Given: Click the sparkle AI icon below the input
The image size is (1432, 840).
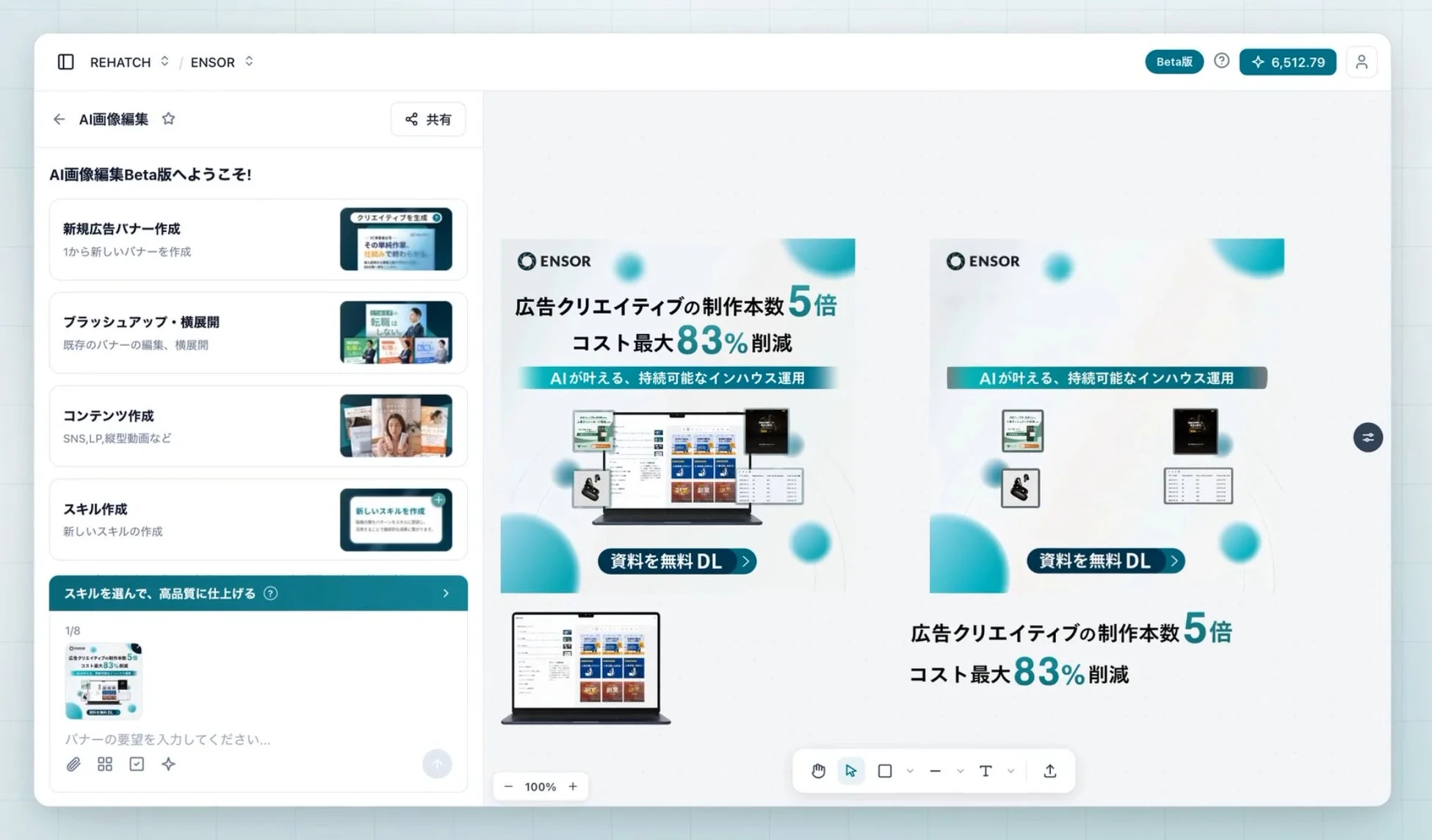Looking at the screenshot, I should click(168, 764).
